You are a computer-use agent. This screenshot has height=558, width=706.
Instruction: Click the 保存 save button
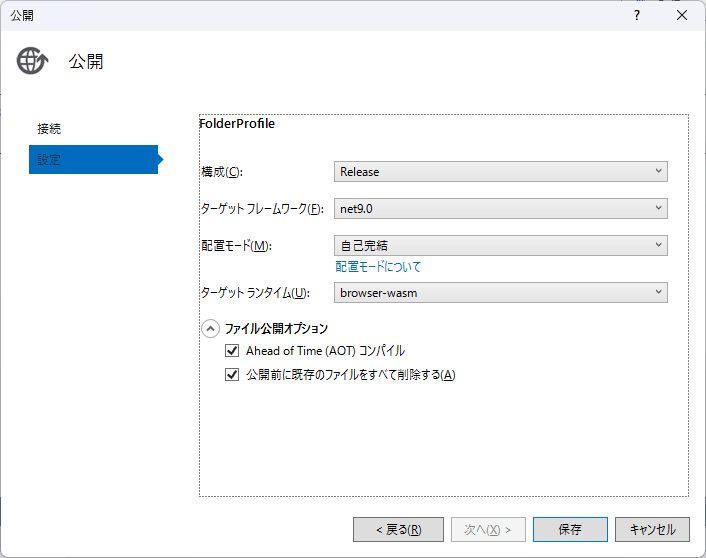pos(570,529)
